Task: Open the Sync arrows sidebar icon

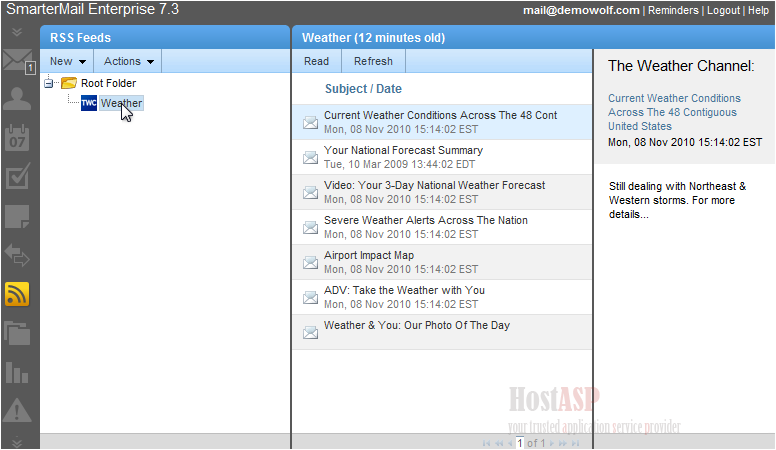Action: coord(17,255)
